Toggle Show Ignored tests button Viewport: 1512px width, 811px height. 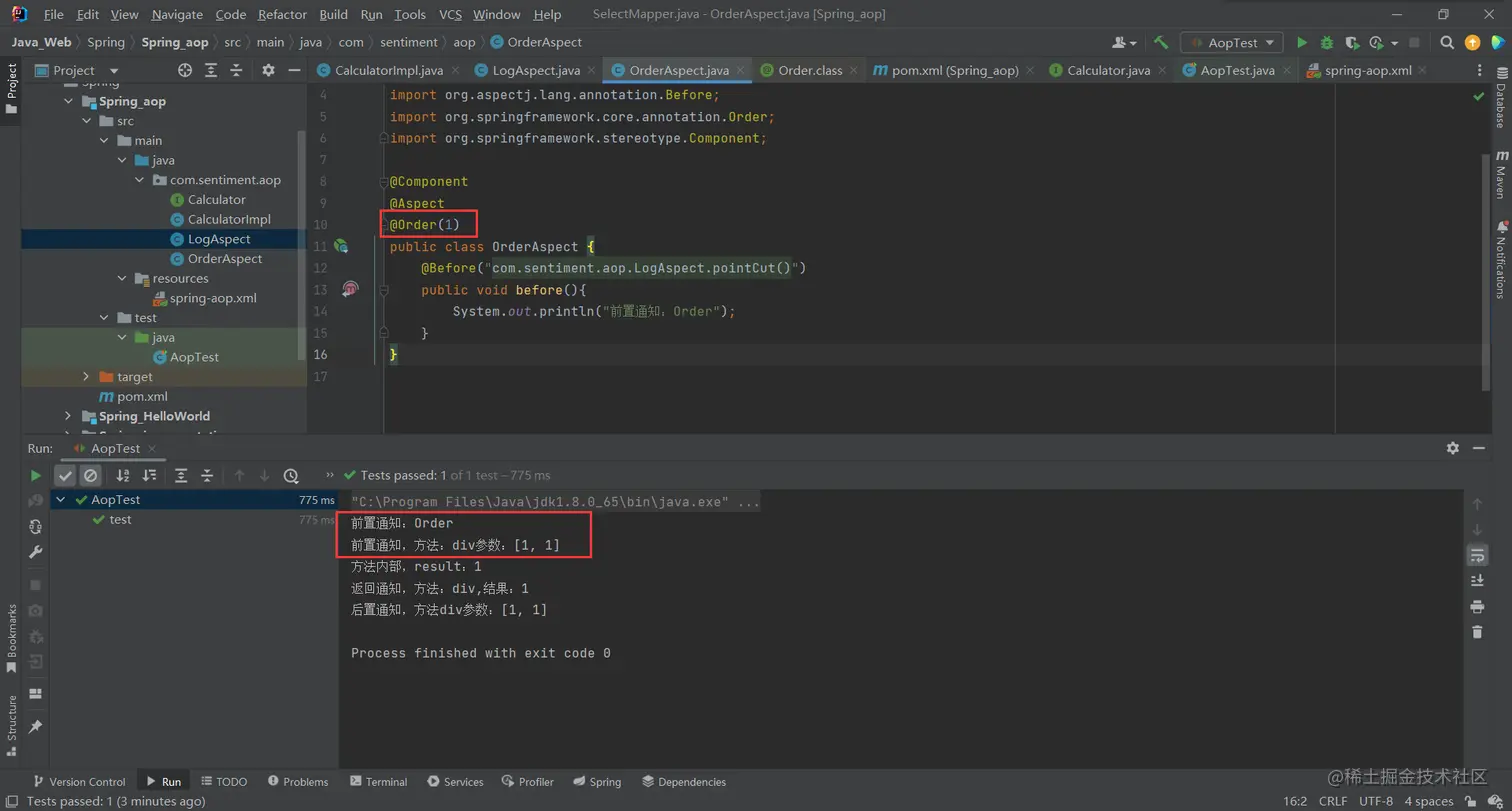tap(90, 476)
